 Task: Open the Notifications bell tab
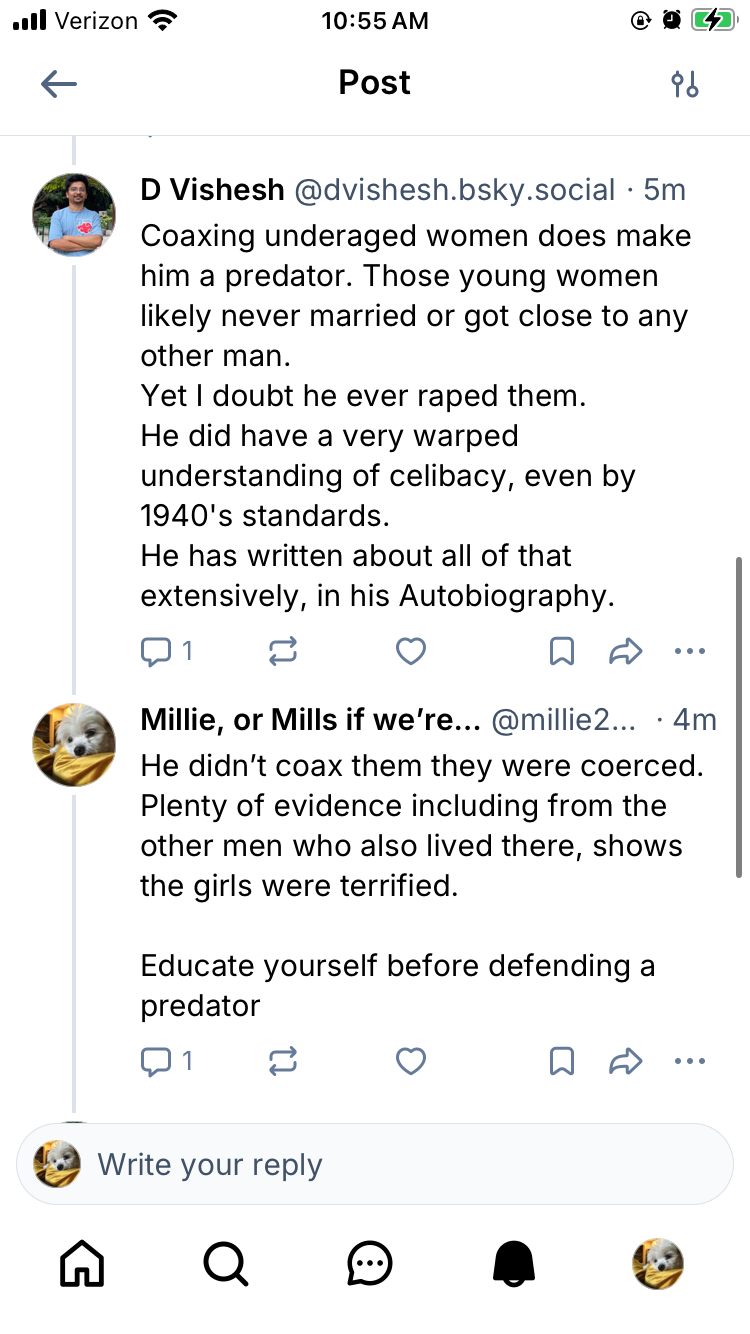[514, 1264]
